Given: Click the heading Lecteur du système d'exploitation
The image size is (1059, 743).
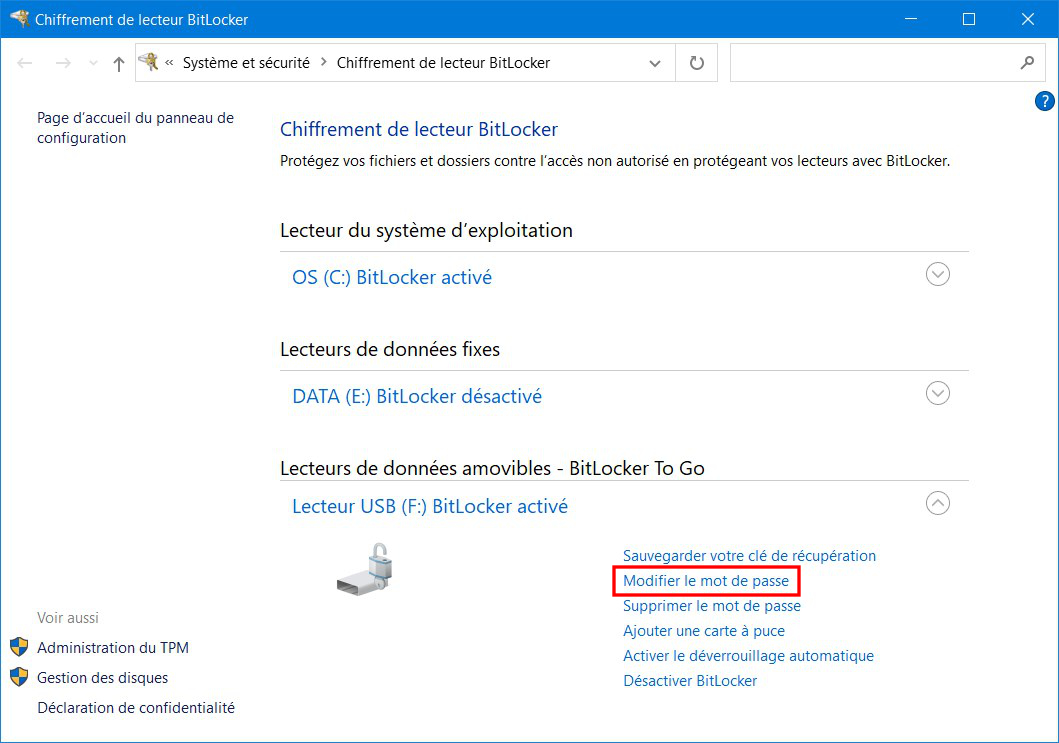Looking at the screenshot, I should click(426, 230).
